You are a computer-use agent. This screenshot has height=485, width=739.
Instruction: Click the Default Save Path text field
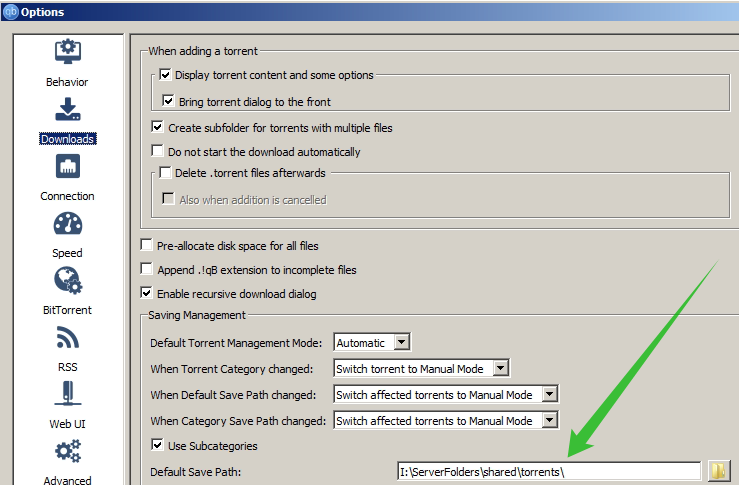pyautogui.click(x=548, y=472)
